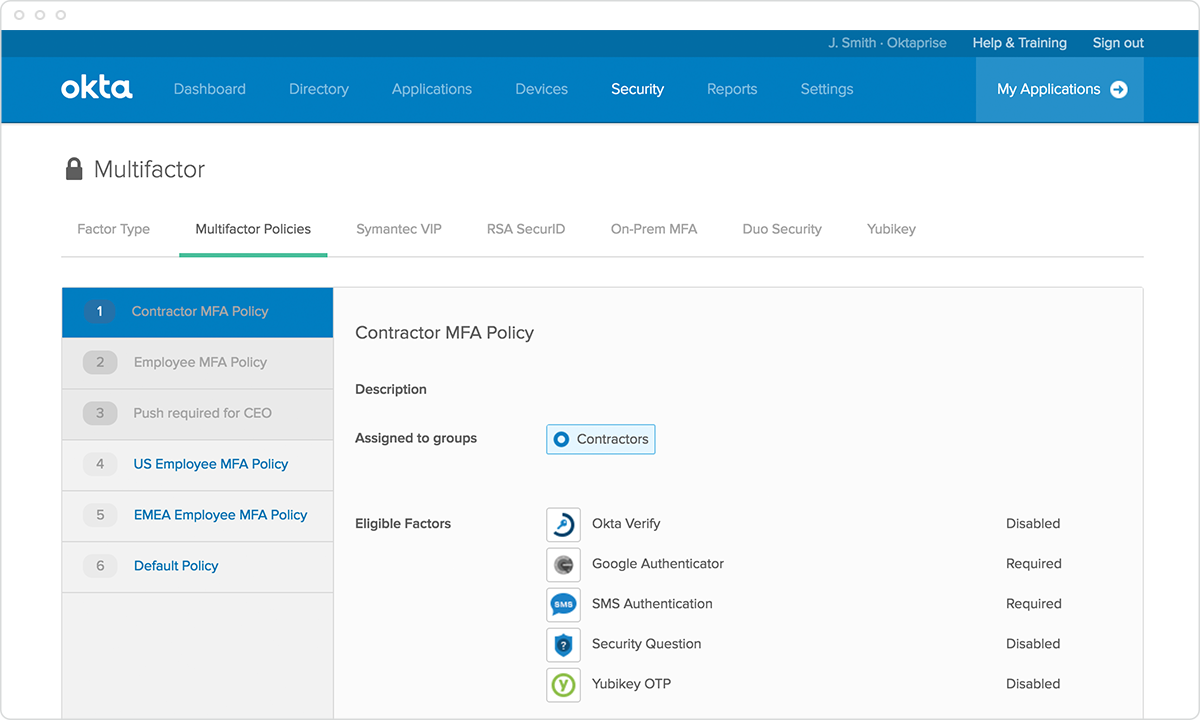This screenshot has height=720, width=1200.
Task: Select US Employee MFA Policy
Action: (211, 464)
